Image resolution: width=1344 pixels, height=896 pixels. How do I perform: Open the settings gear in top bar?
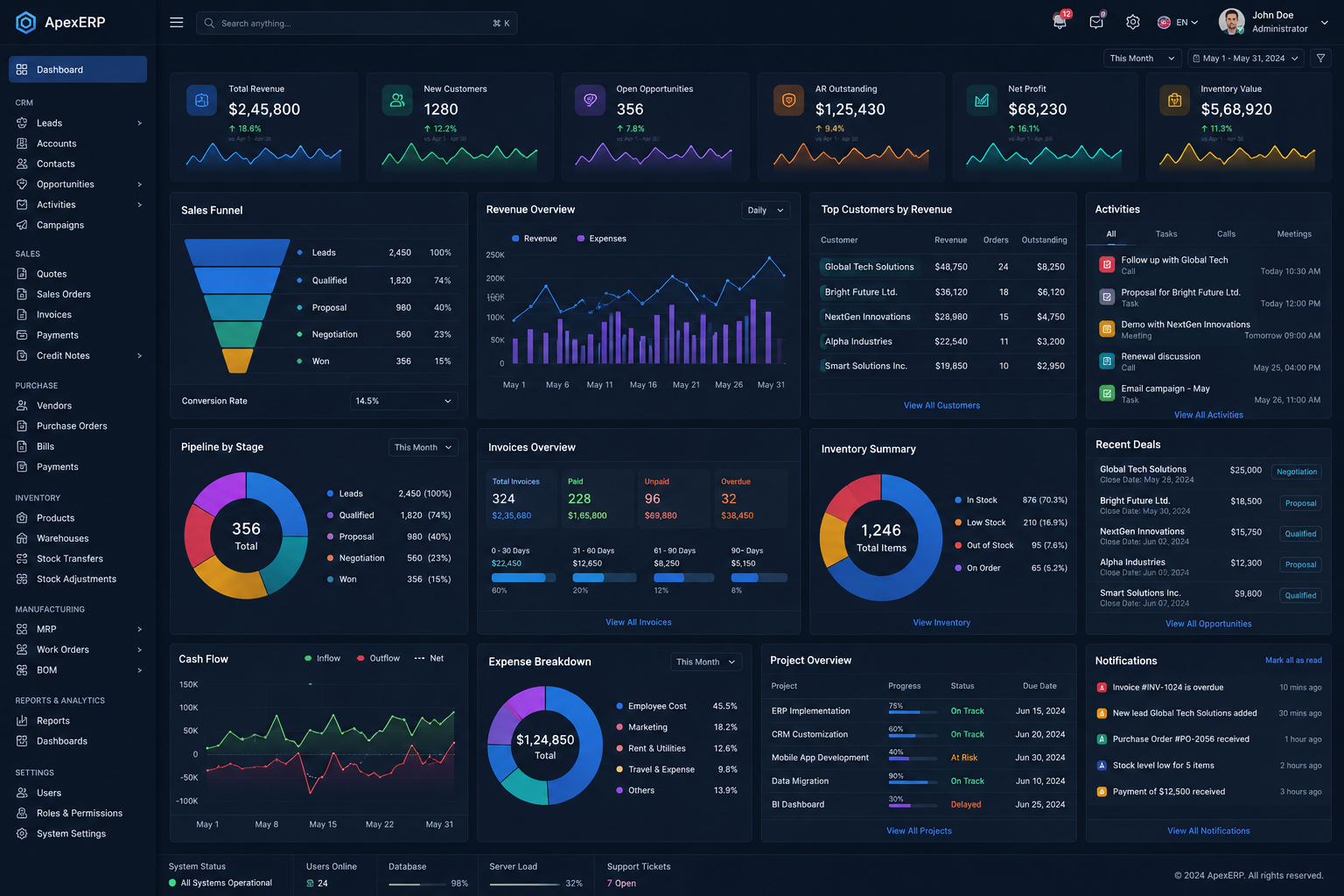pos(1133,23)
